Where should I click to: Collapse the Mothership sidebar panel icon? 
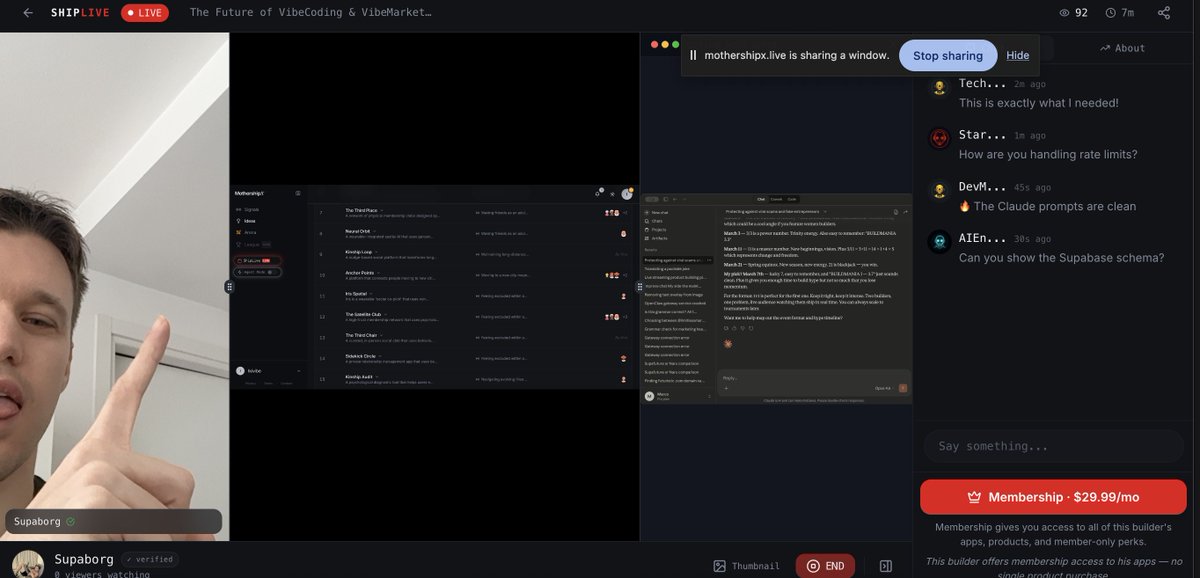(298, 193)
